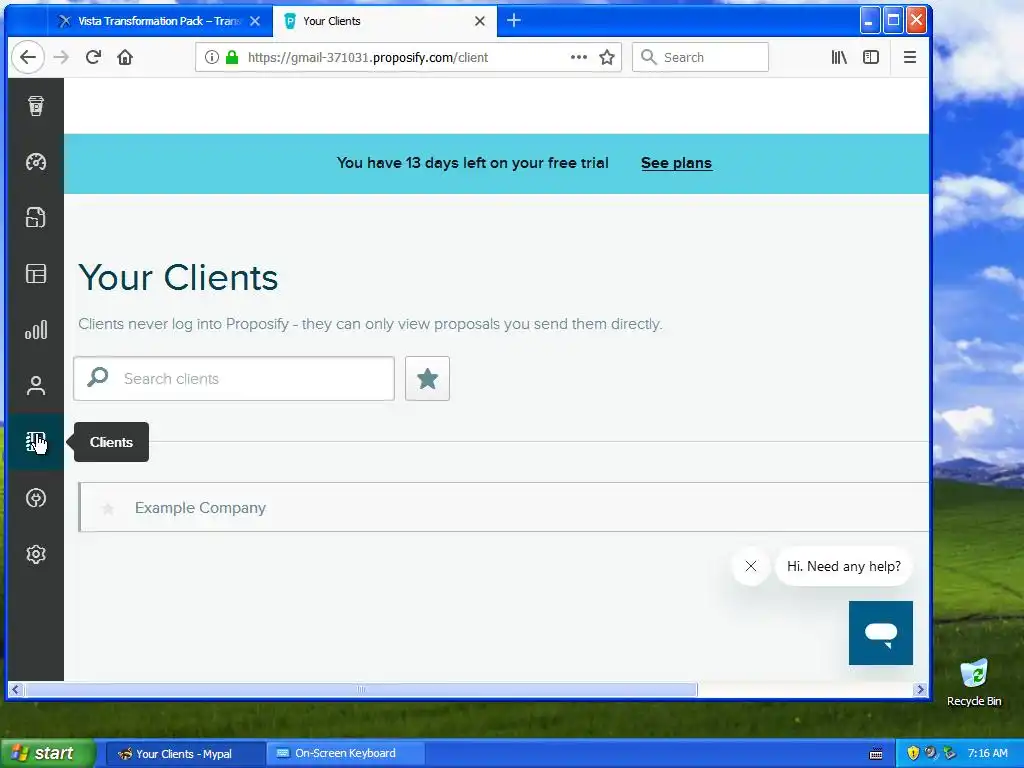Close the Your Clients tab
This screenshot has width=1024, height=768.
tap(480, 21)
